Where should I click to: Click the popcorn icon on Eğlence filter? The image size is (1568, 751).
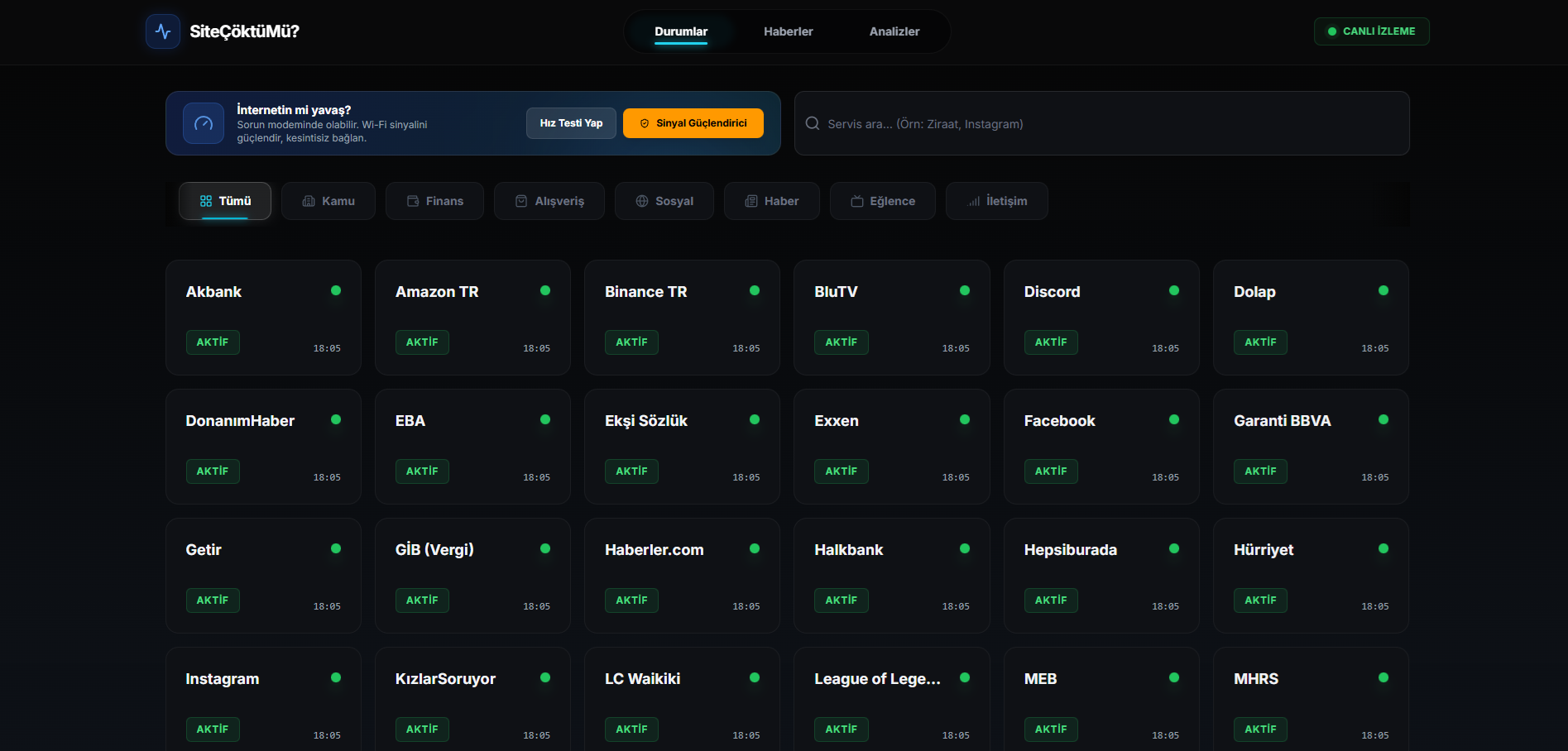857,201
